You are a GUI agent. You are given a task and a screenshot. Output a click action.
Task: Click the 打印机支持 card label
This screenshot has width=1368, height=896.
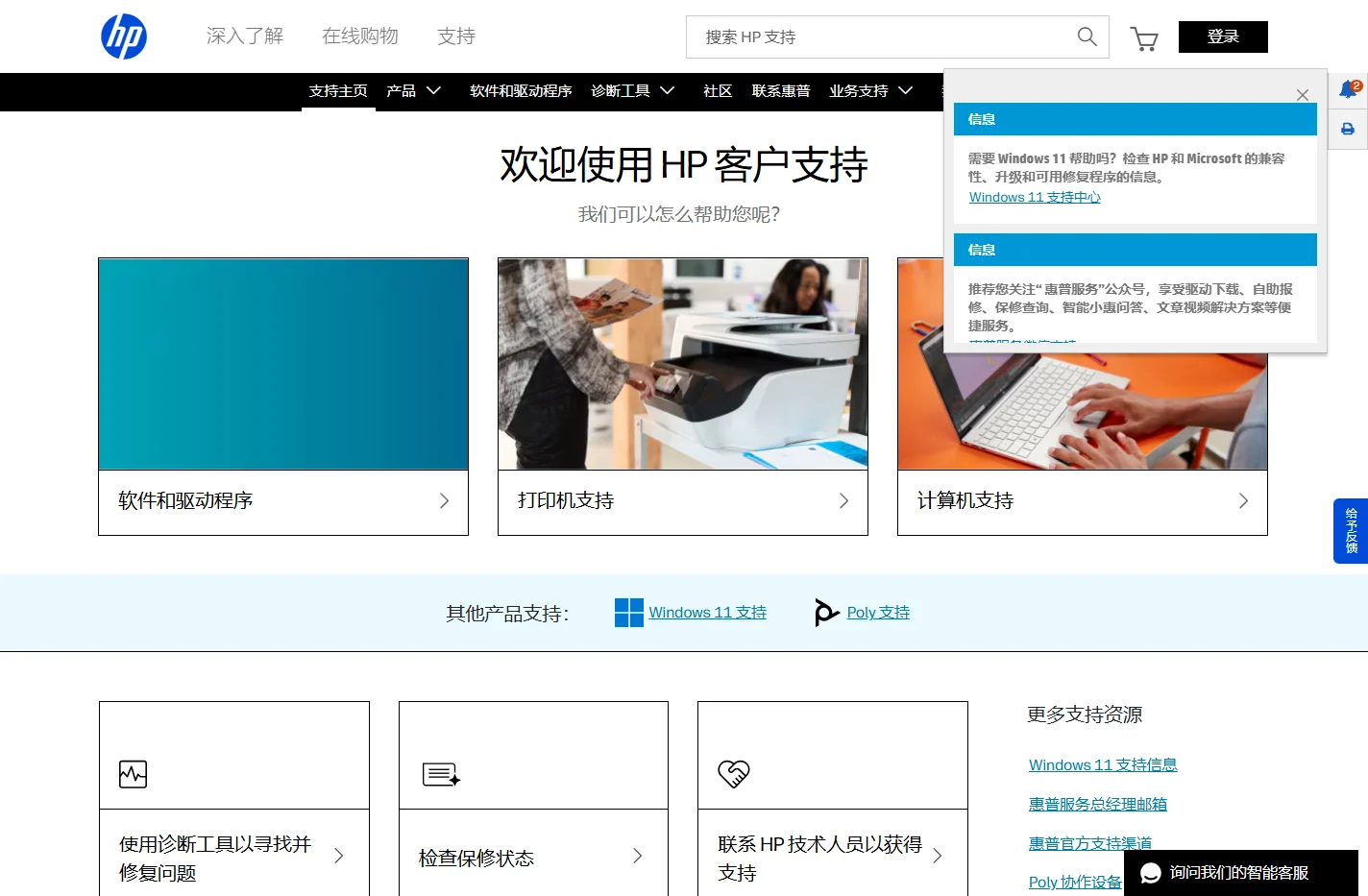point(566,500)
